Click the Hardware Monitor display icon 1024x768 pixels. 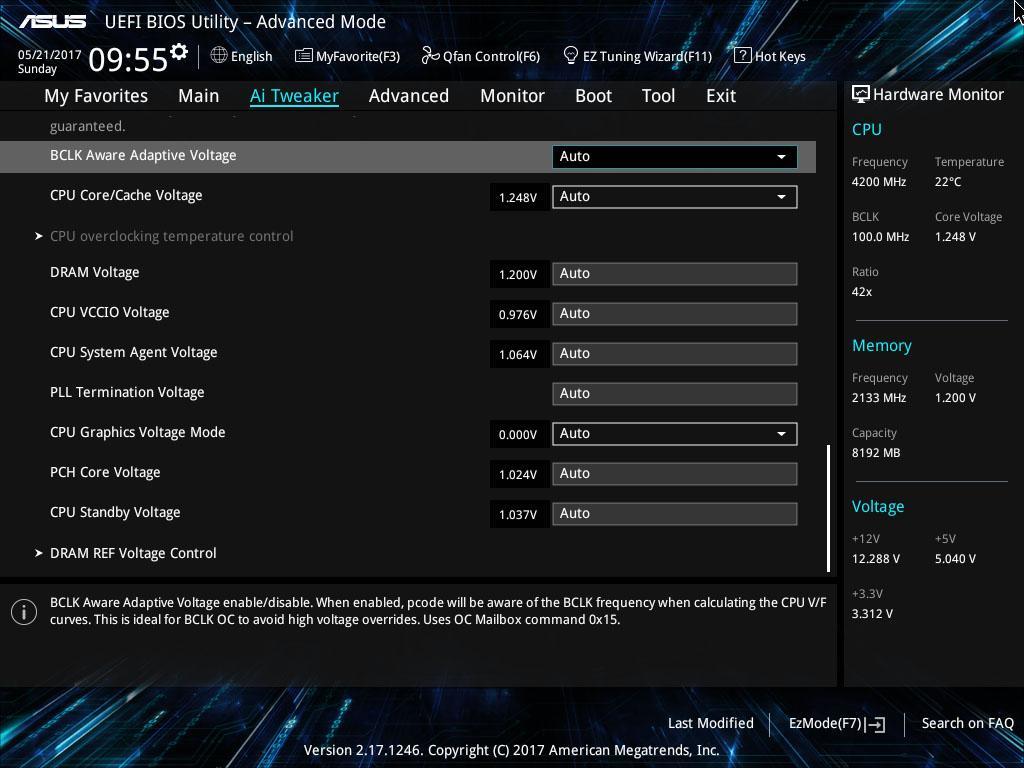861,95
